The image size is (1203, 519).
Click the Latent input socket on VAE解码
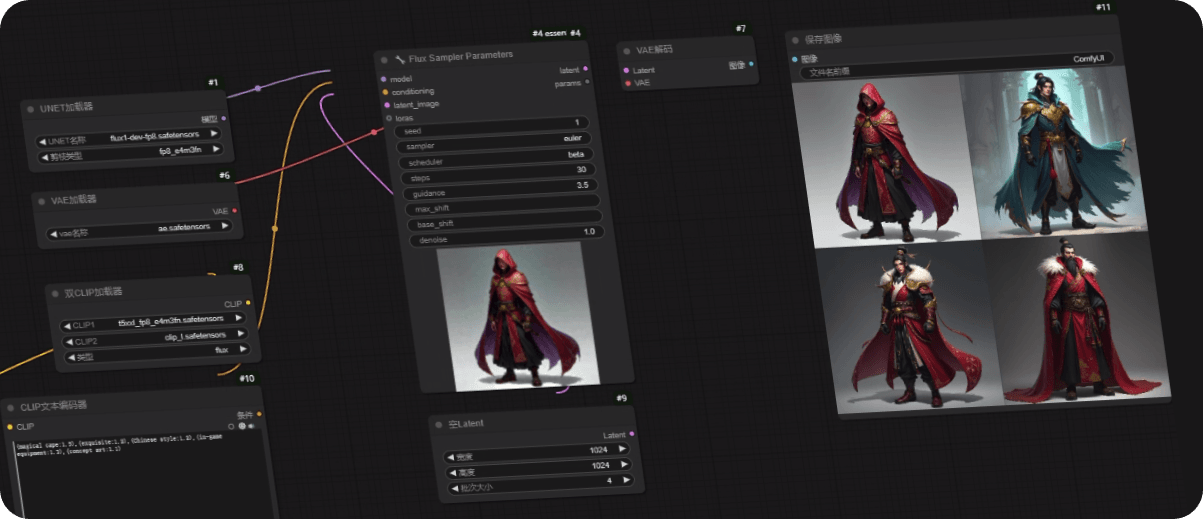626,70
